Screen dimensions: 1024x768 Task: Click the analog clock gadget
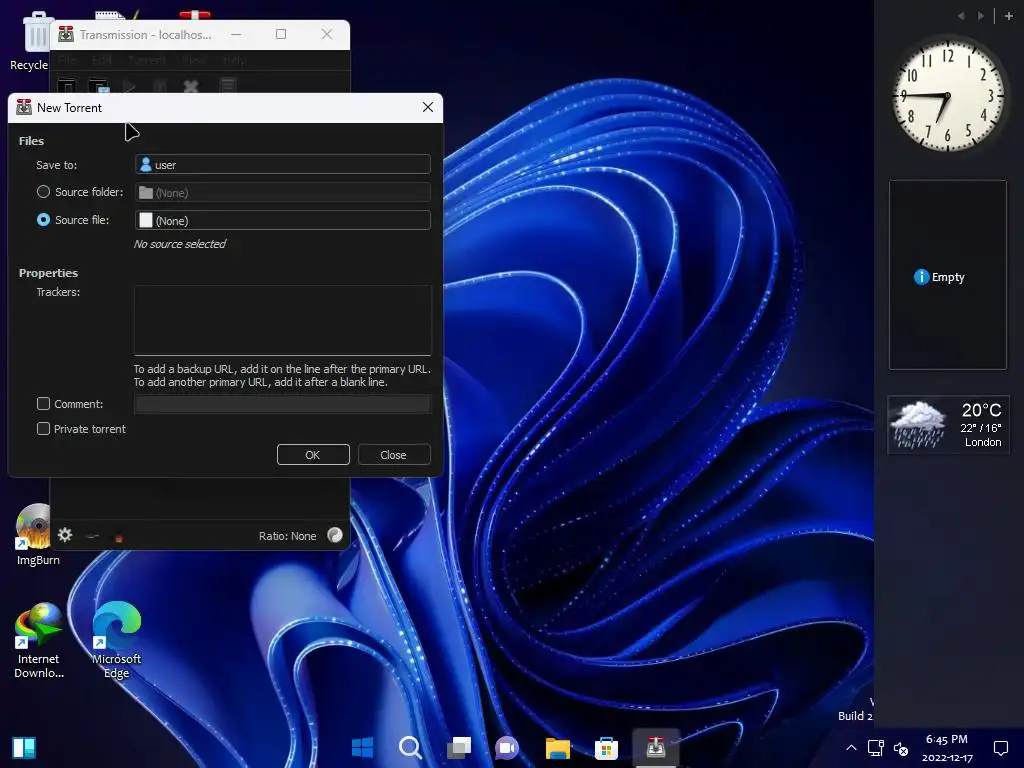[948, 95]
